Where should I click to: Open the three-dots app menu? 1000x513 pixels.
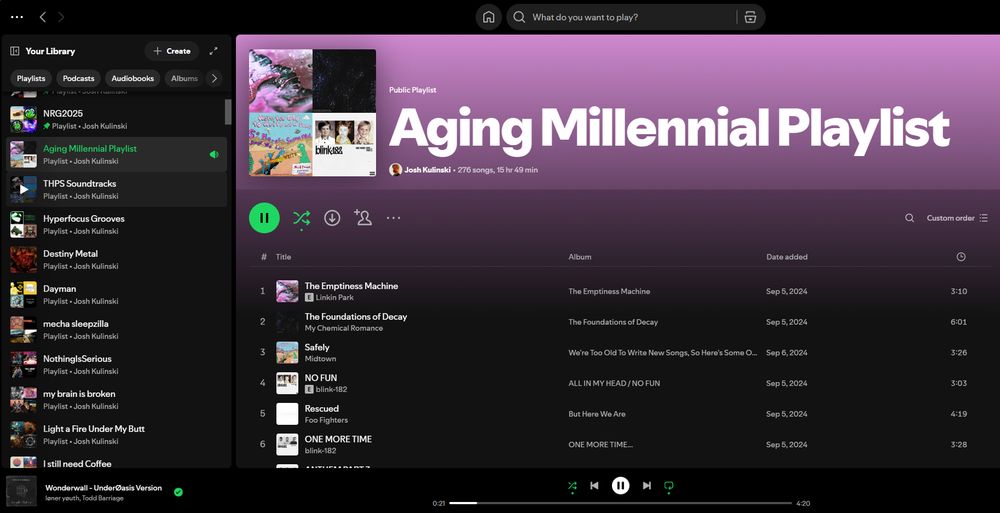17,17
